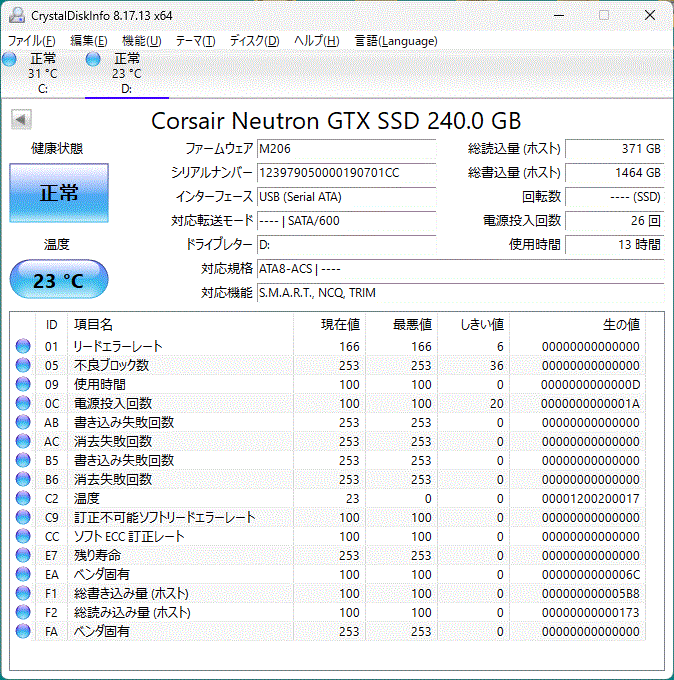This screenshot has width=674, height=680.
Task: Click the 23 °C temperature button
Action: click(x=59, y=280)
